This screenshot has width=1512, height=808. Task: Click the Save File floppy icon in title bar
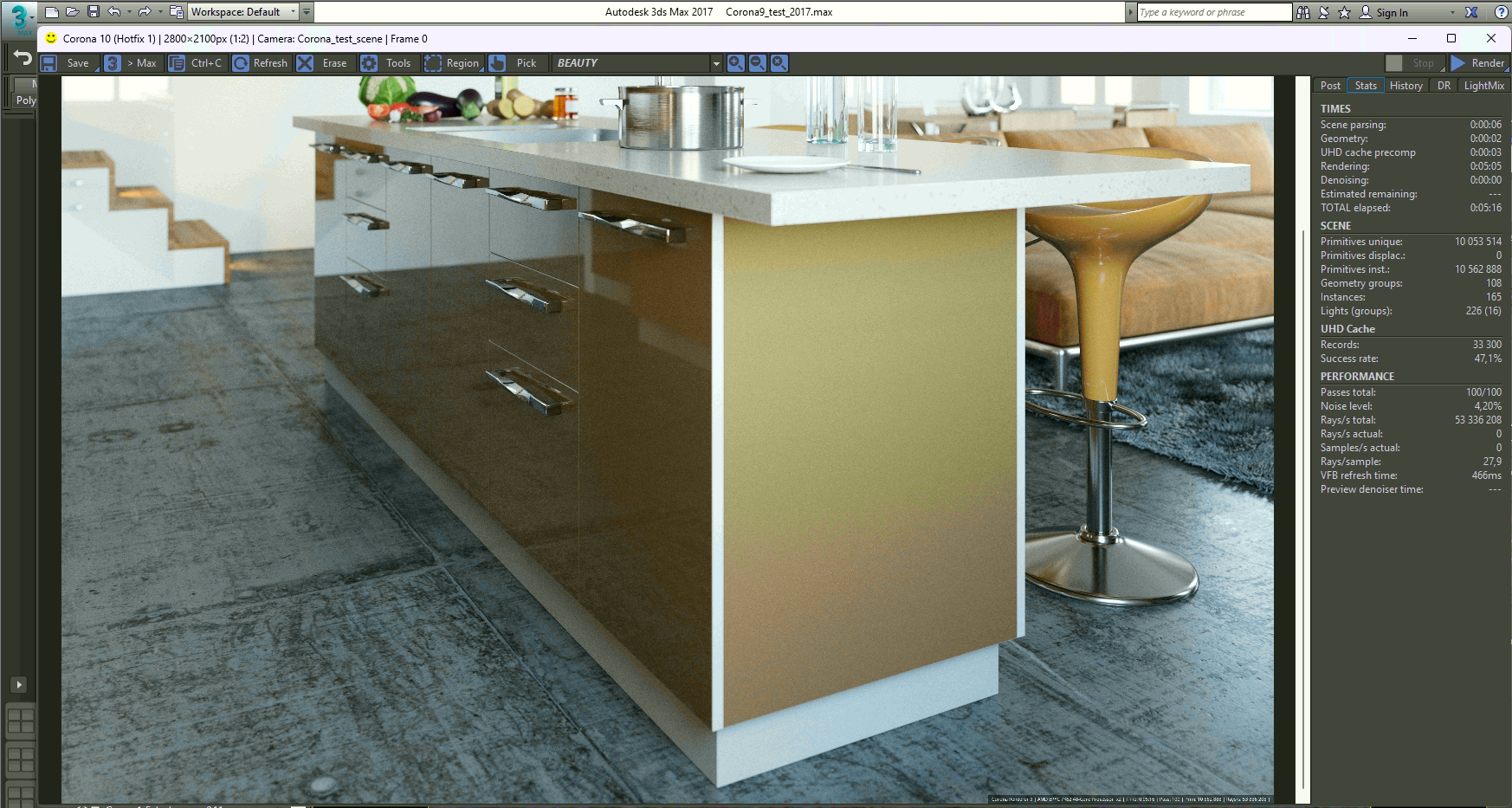[x=94, y=12]
